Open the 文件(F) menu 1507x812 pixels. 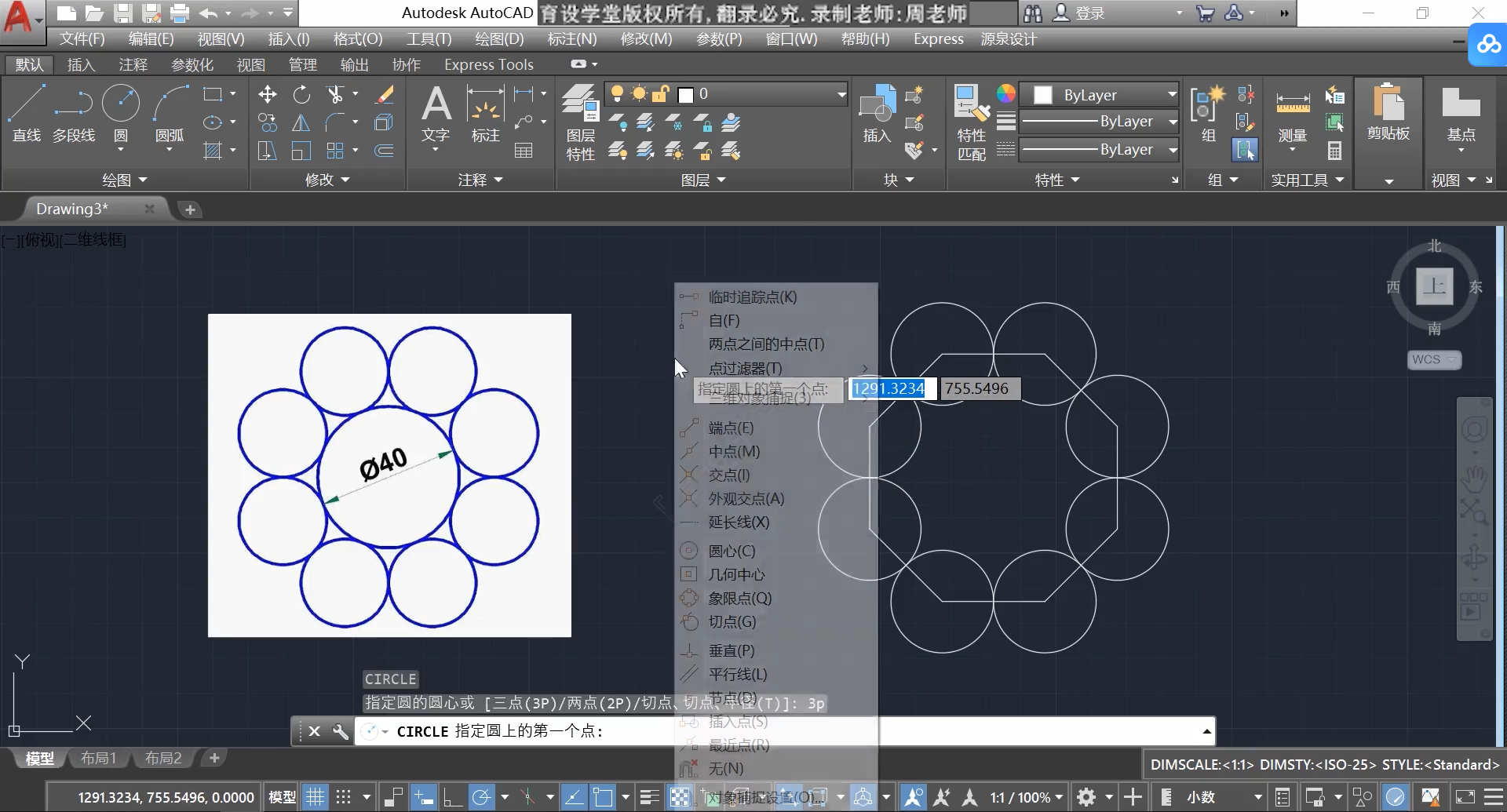point(82,38)
